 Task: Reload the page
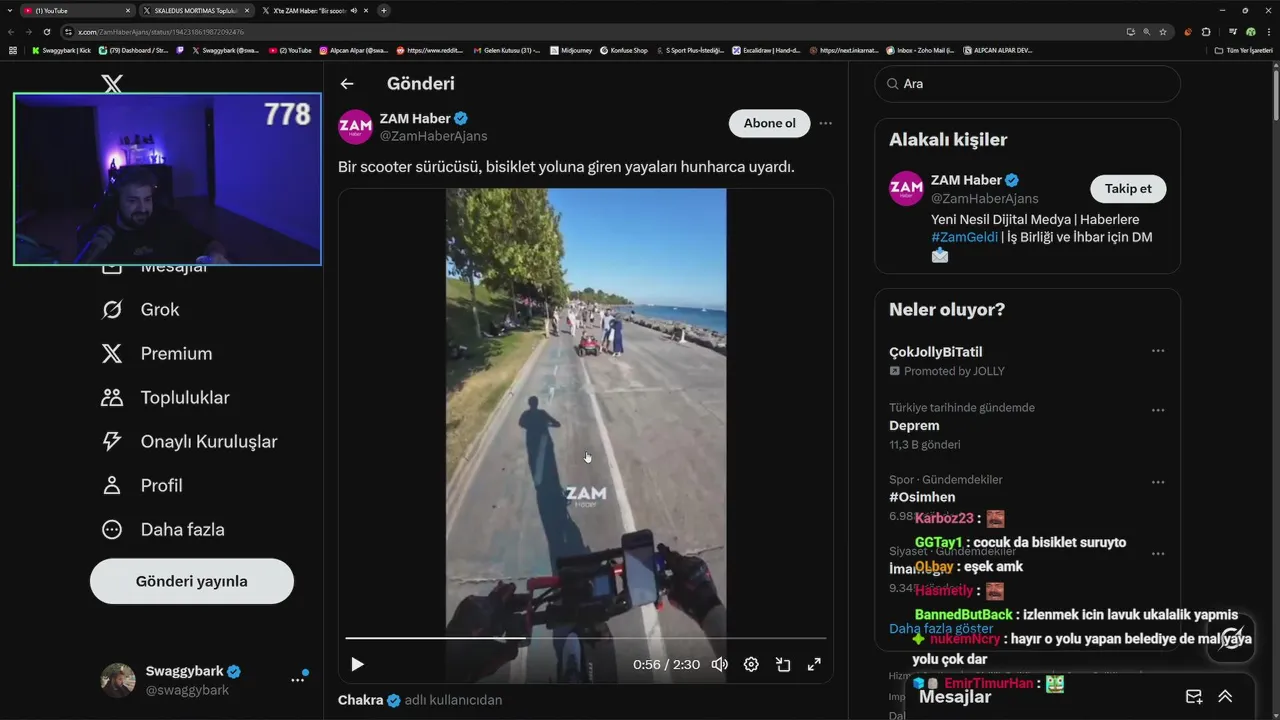(x=46, y=32)
